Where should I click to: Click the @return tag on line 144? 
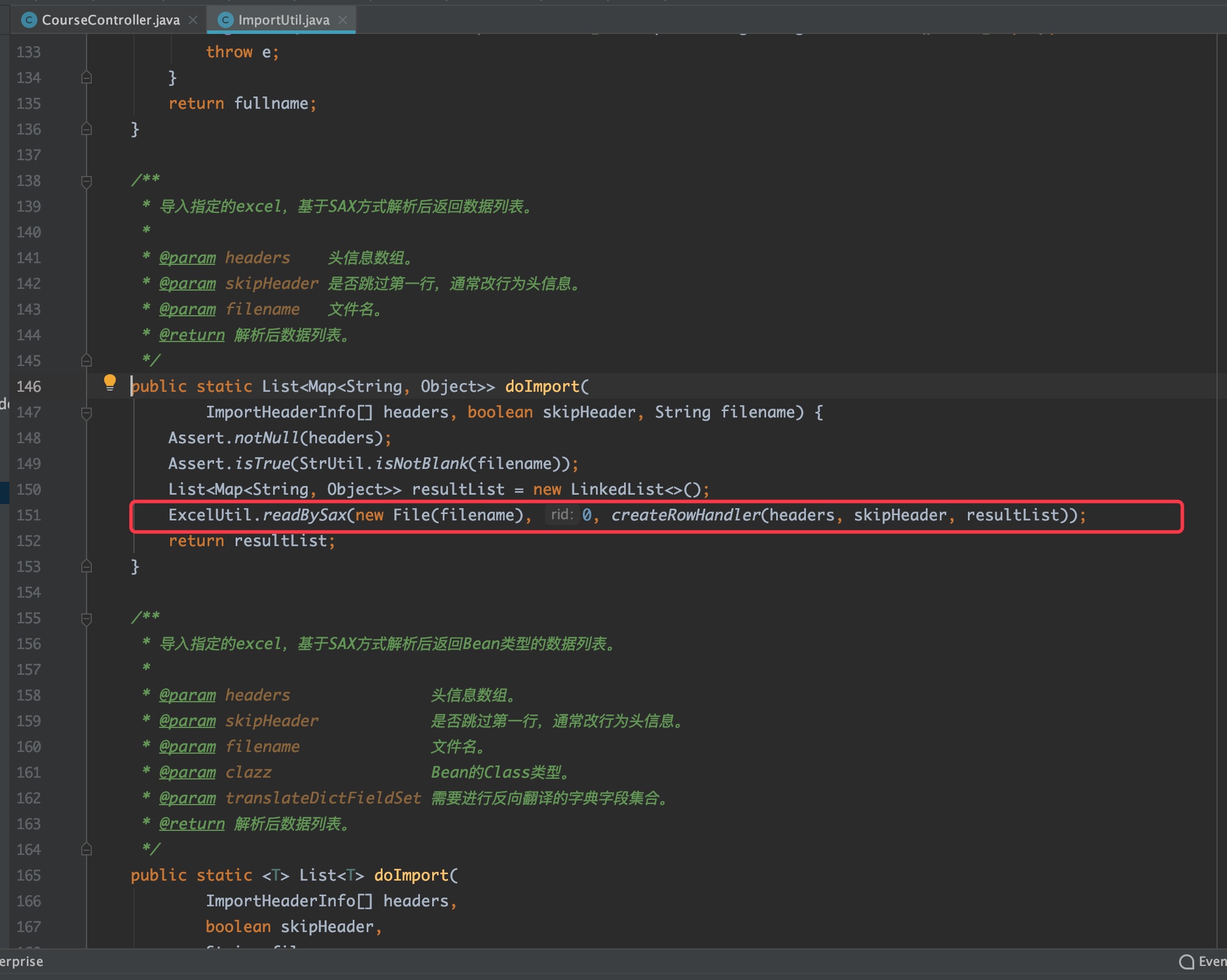(192, 335)
